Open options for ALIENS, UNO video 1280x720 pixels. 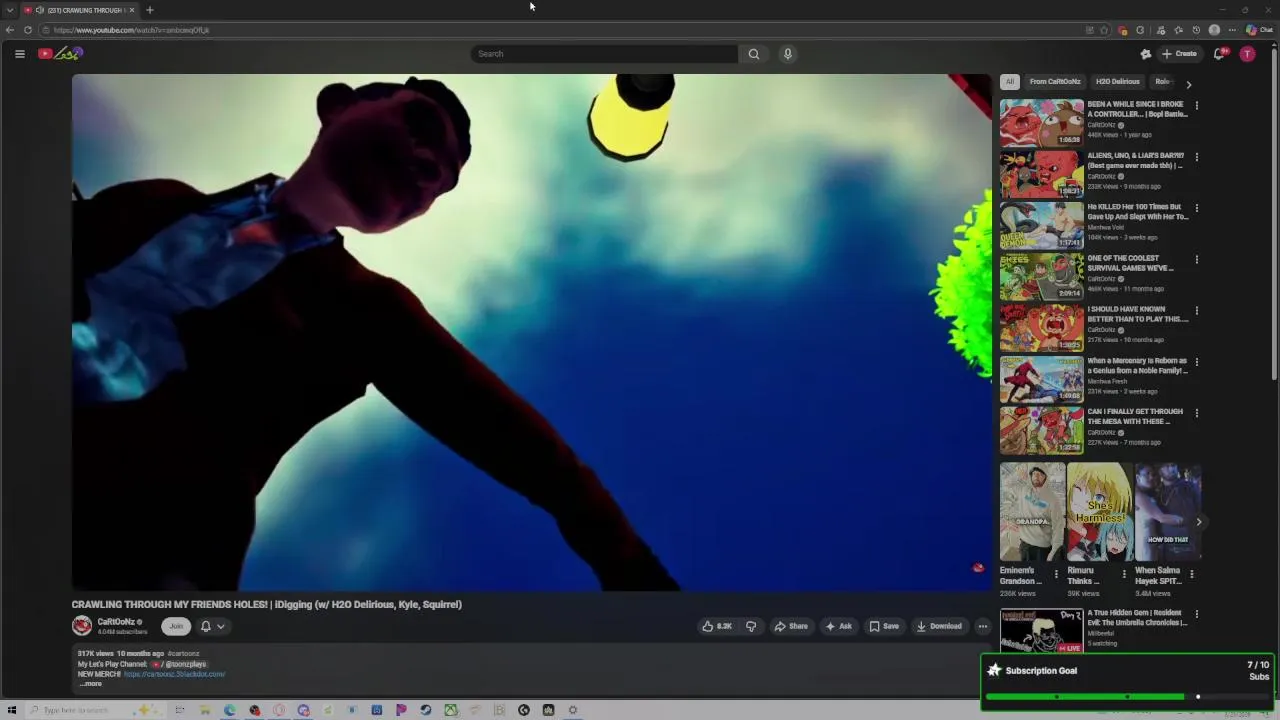pyautogui.click(x=1197, y=157)
